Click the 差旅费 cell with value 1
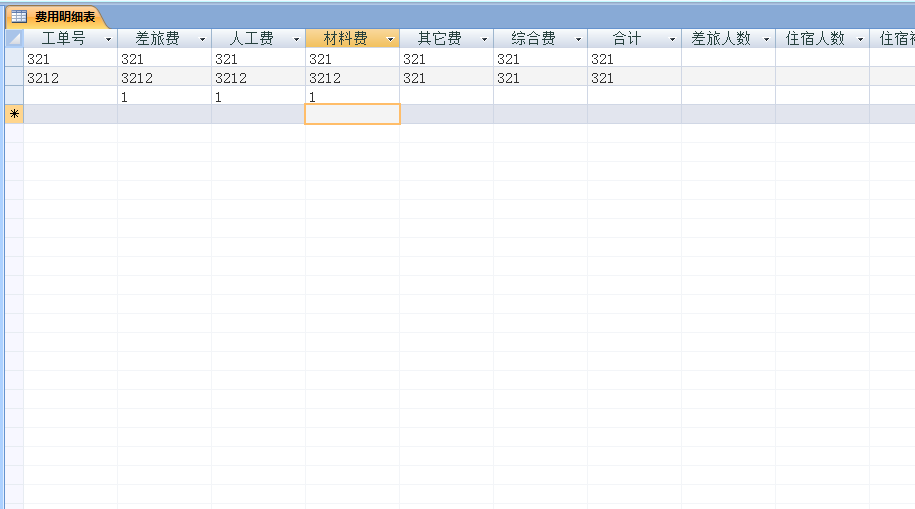 (x=164, y=97)
